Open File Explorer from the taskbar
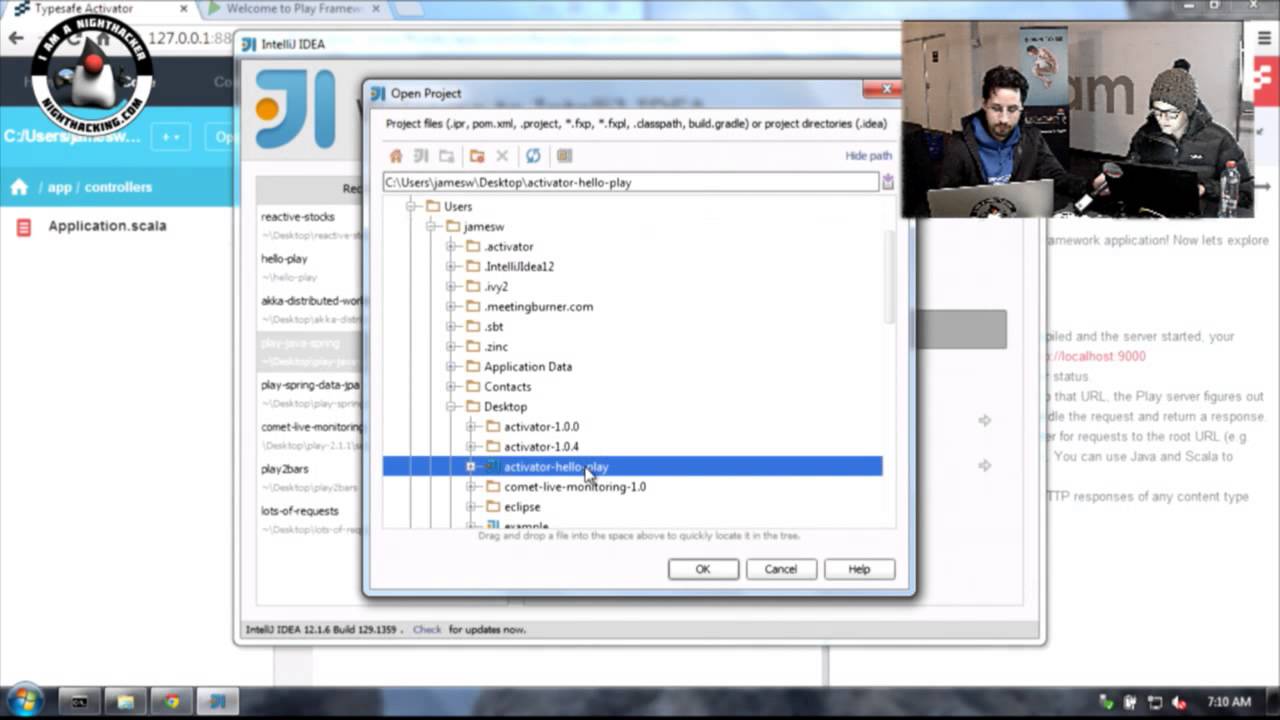 (125, 702)
